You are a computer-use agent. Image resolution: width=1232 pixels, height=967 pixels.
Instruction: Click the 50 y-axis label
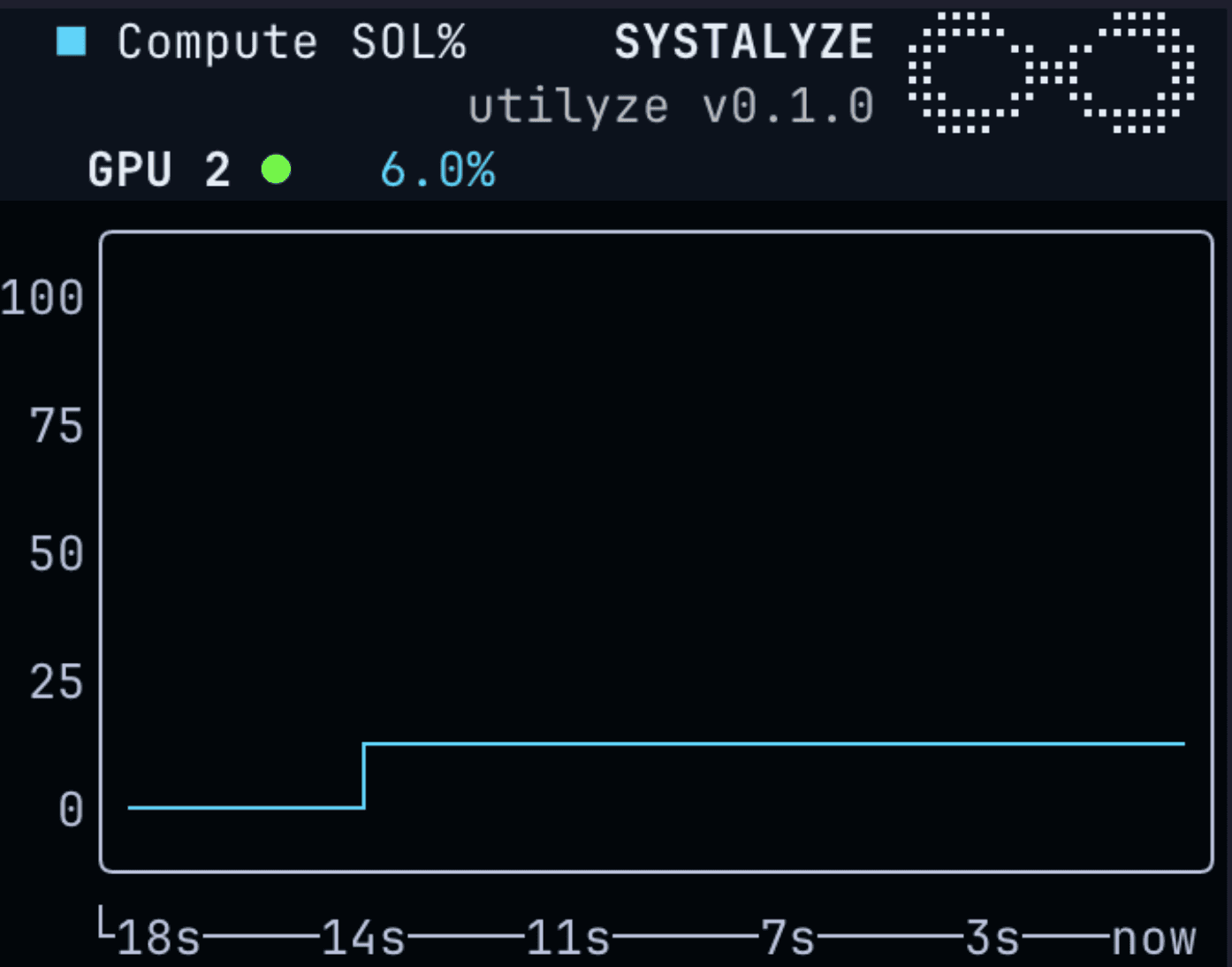point(57,554)
